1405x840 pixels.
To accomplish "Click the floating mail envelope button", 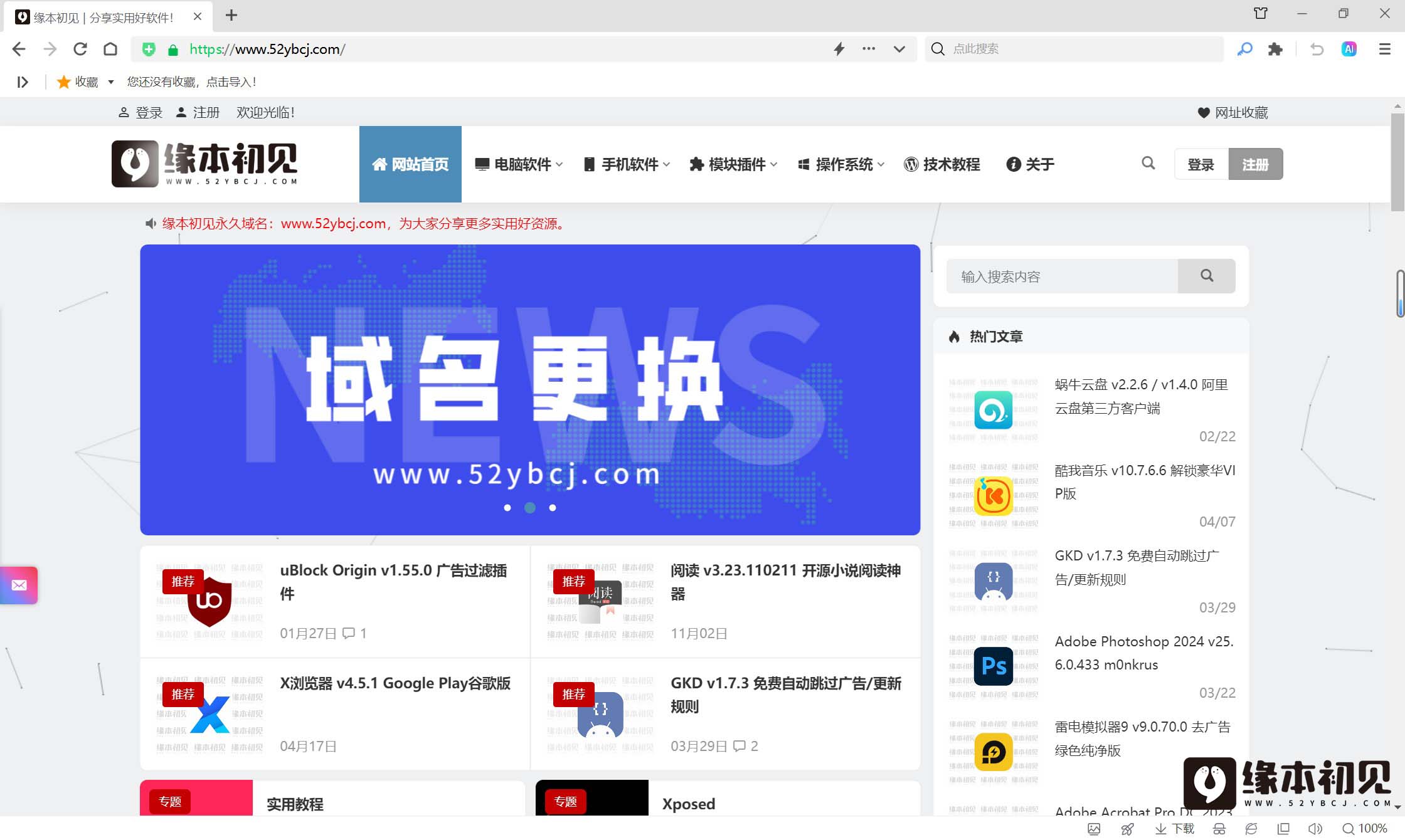I will [19, 585].
